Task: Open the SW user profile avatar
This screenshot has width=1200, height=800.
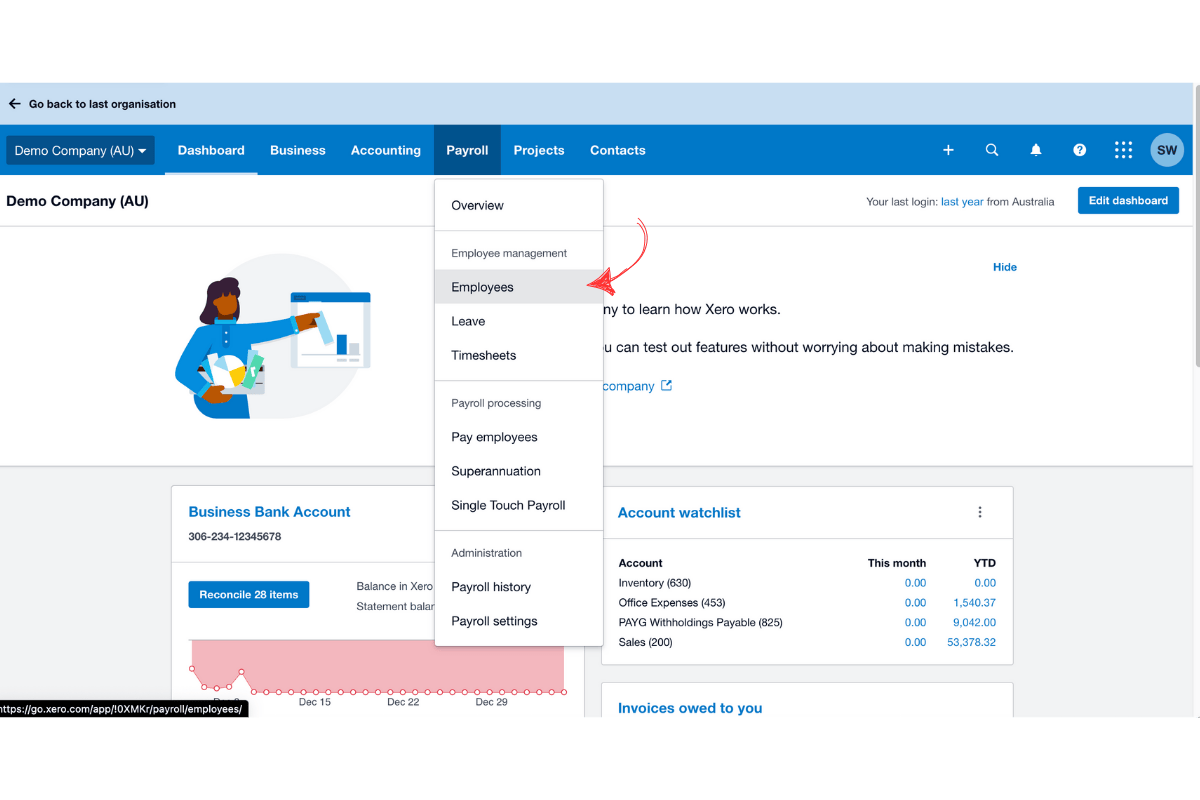Action: point(1167,149)
